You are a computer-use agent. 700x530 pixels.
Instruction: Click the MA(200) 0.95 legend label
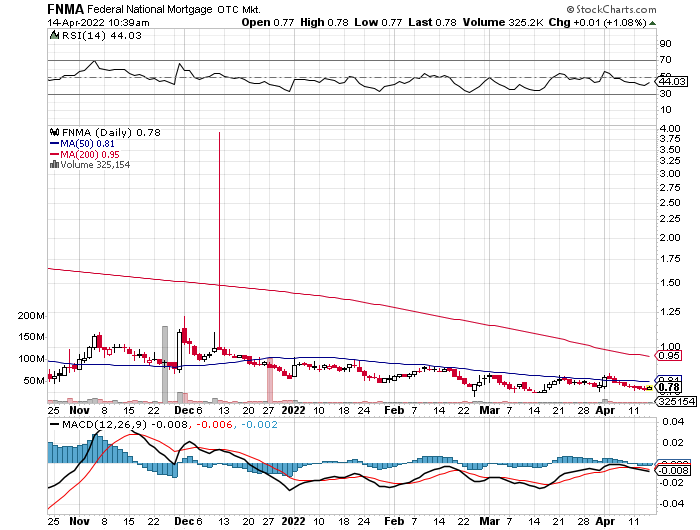click(90, 154)
